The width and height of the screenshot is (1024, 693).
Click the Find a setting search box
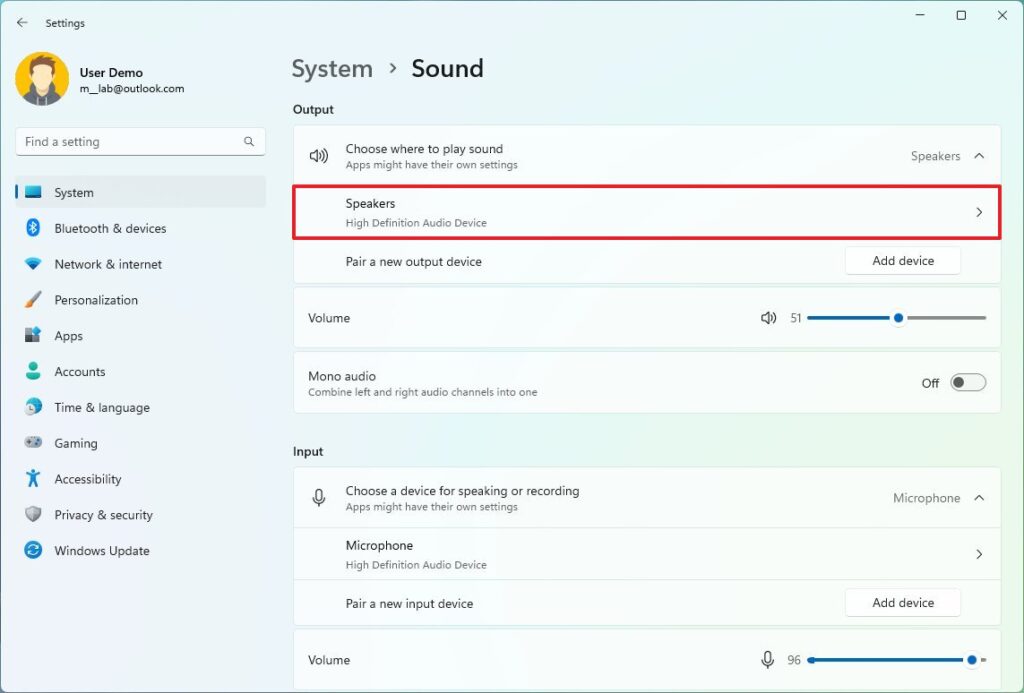tap(140, 141)
